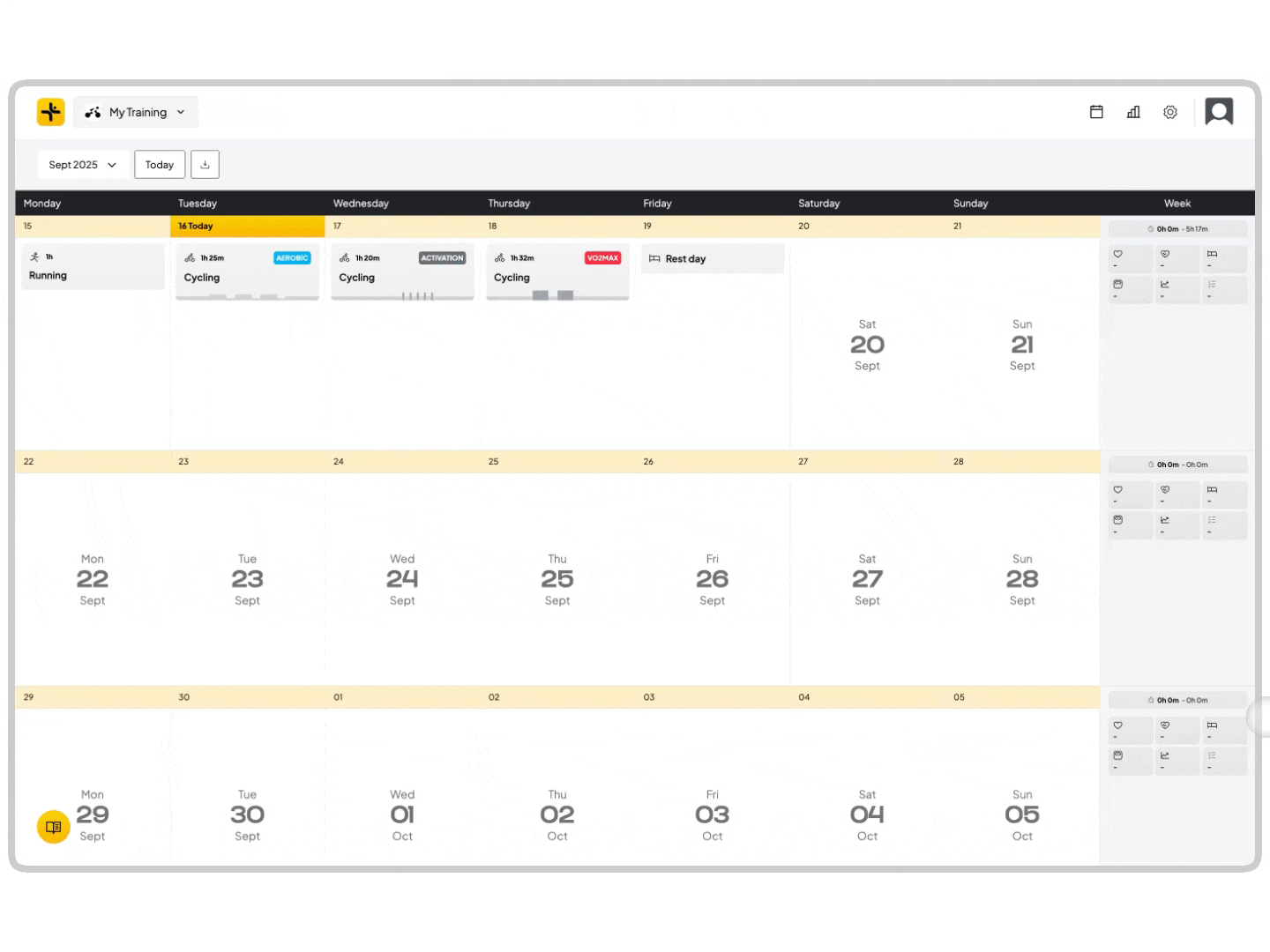Open the yellow book guide button
The width and height of the screenshot is (1270, 952).
[x=53, y=827]
